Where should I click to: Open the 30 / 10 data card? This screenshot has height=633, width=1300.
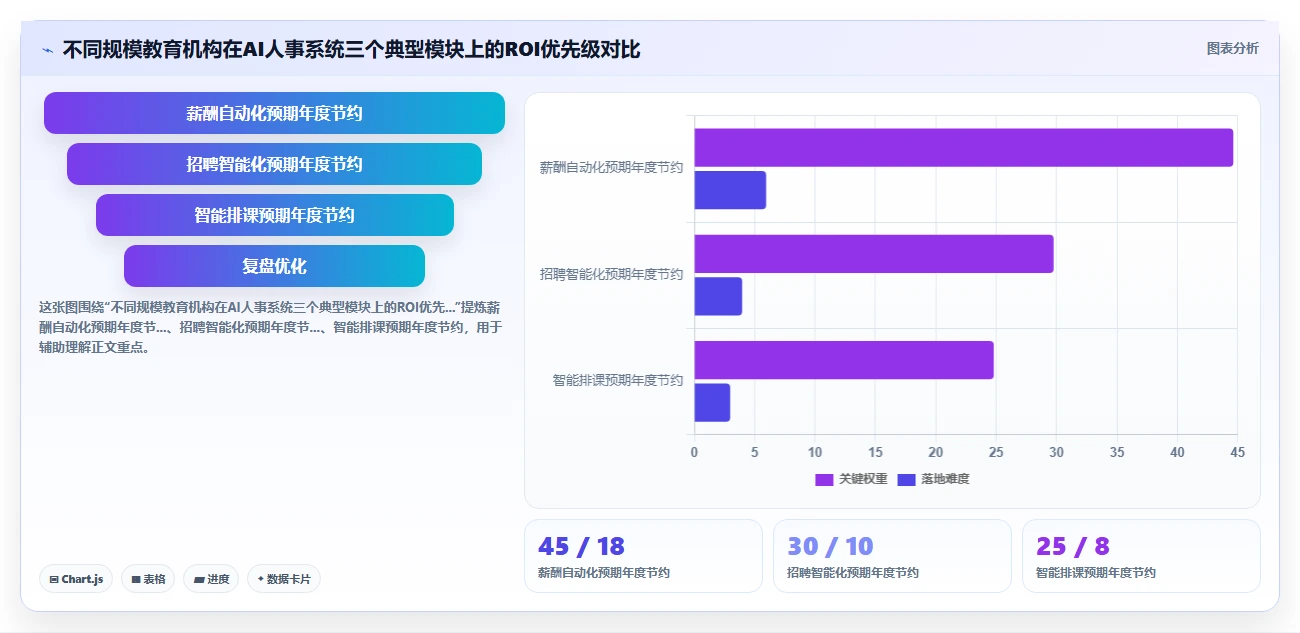892,556
